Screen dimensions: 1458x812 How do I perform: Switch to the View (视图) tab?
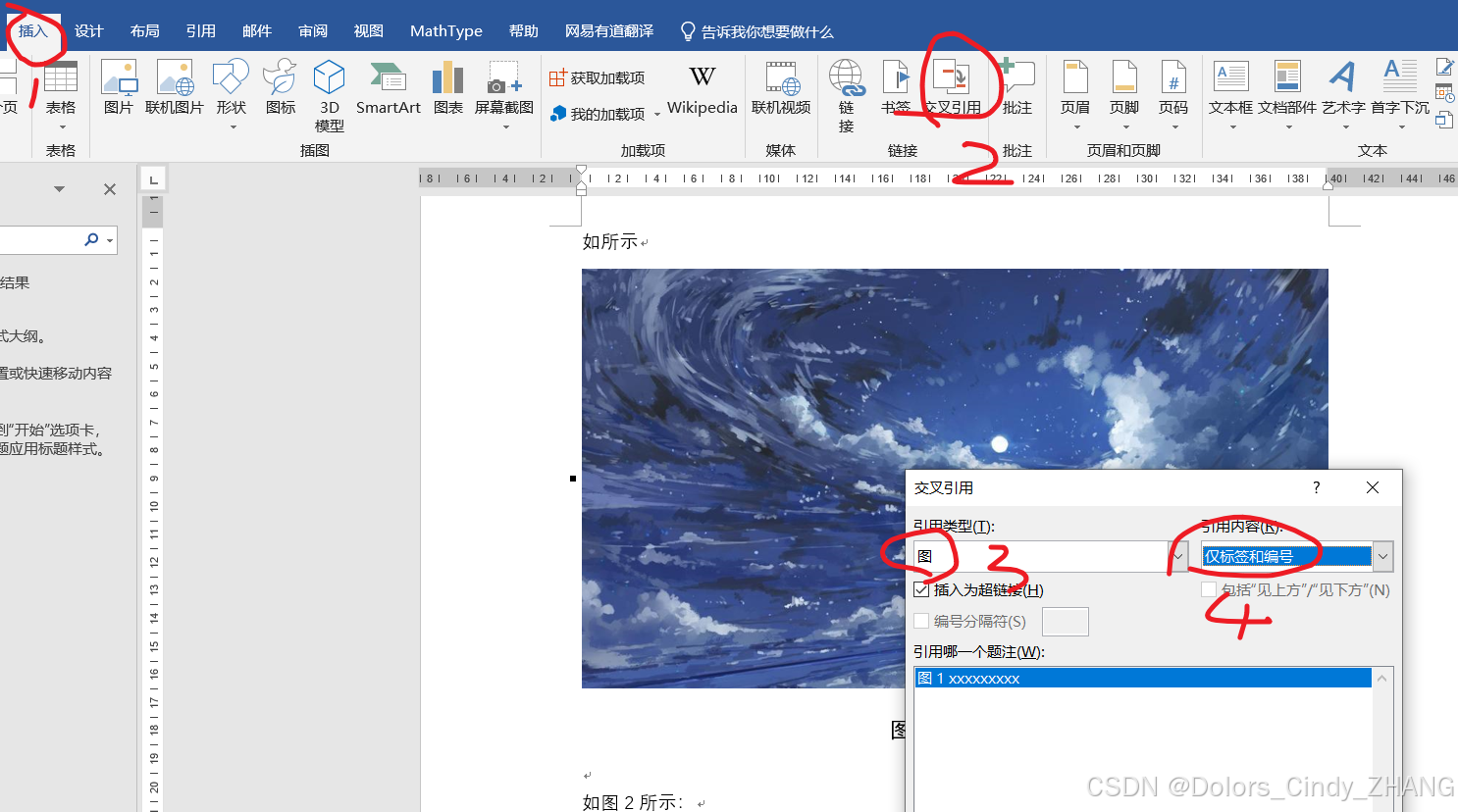tap(368, 31)
